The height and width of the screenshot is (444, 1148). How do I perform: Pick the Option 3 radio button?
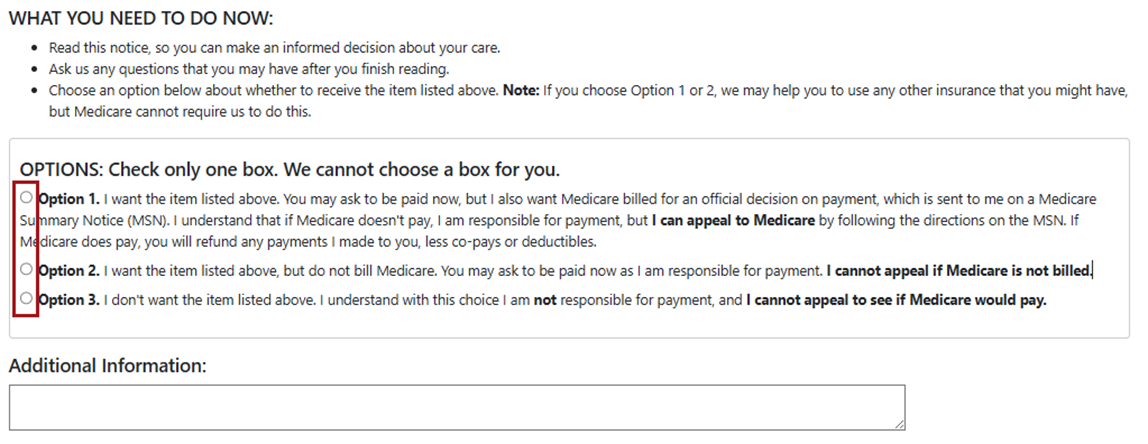click(x=26, y=298)
